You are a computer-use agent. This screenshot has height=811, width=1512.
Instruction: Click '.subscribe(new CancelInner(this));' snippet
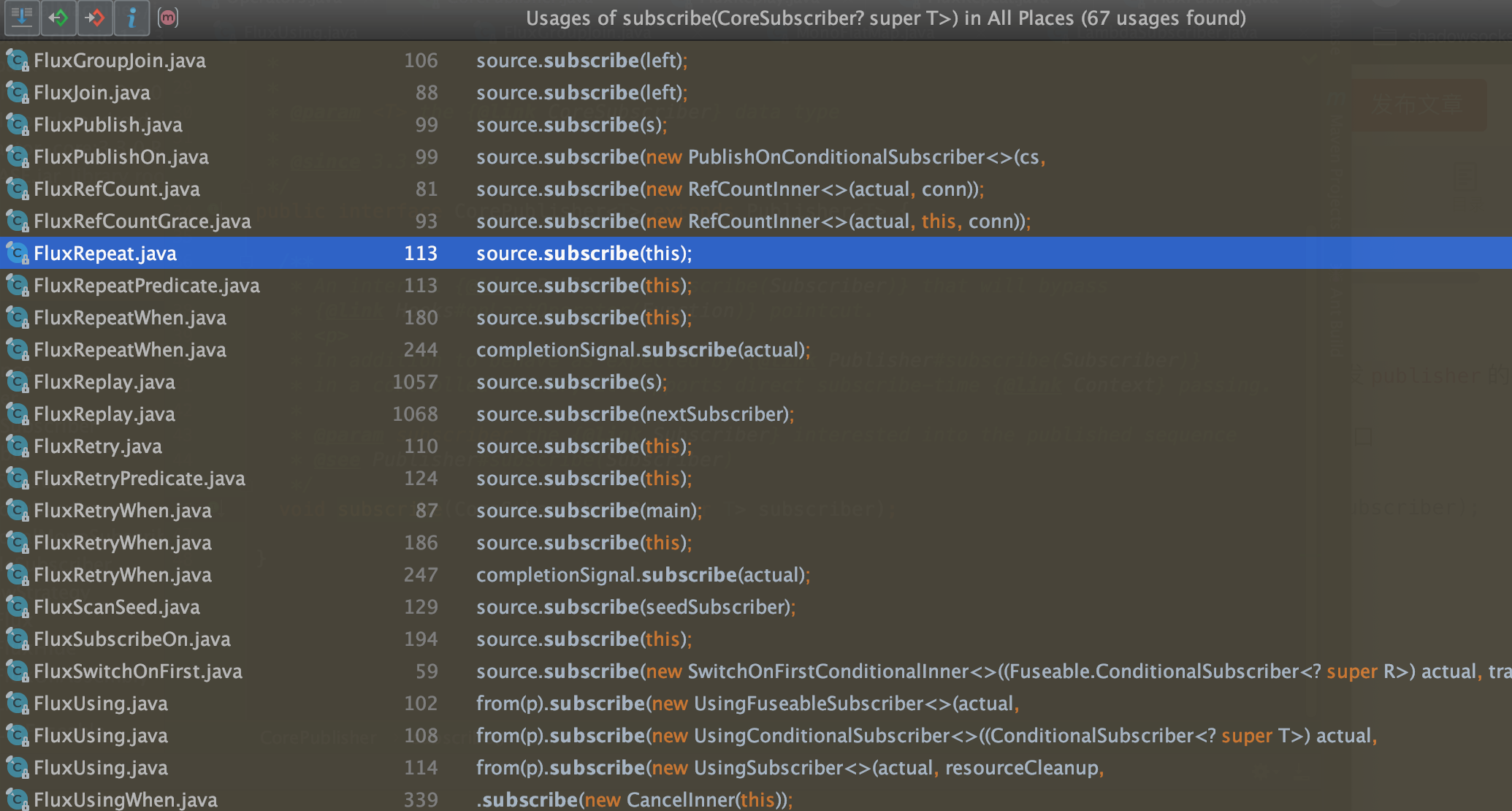pyautogui.click(x=635, y=800)
